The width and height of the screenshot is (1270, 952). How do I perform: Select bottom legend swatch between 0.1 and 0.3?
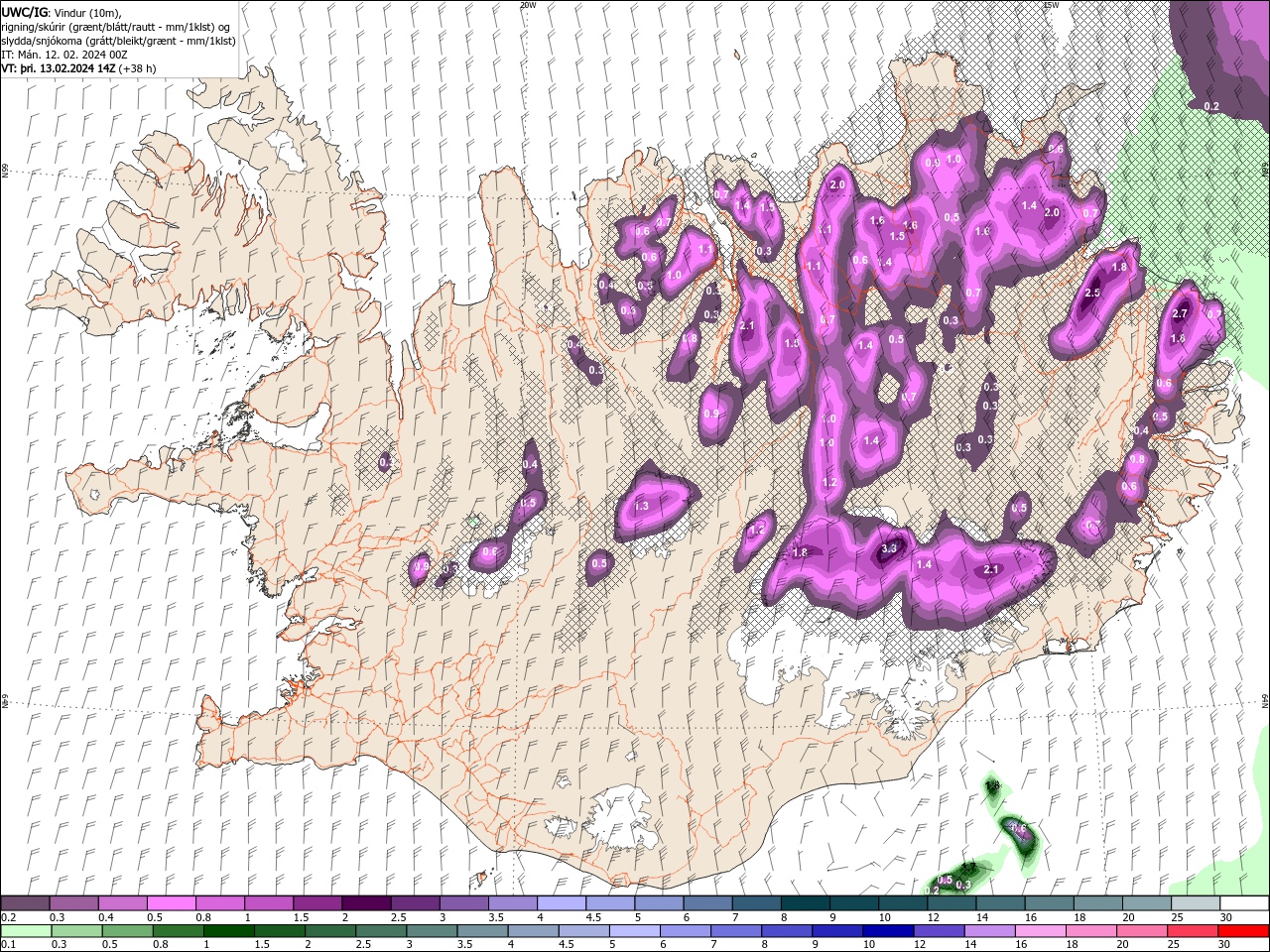pos(25,931)
